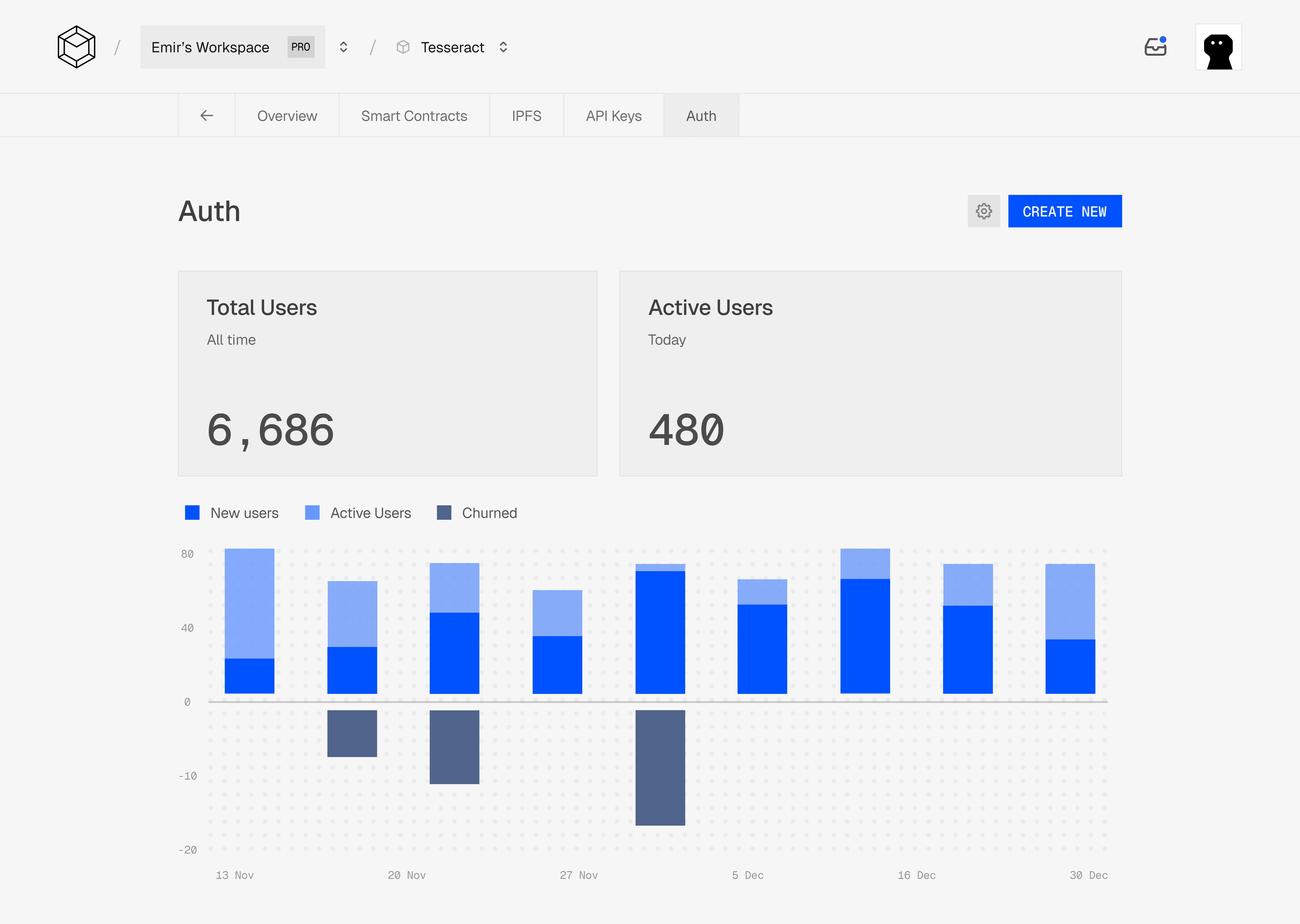Screen dimensions: 1300x924
Task: Expand the Tesseract project switcher chevrons
Action: coord(503,47)
